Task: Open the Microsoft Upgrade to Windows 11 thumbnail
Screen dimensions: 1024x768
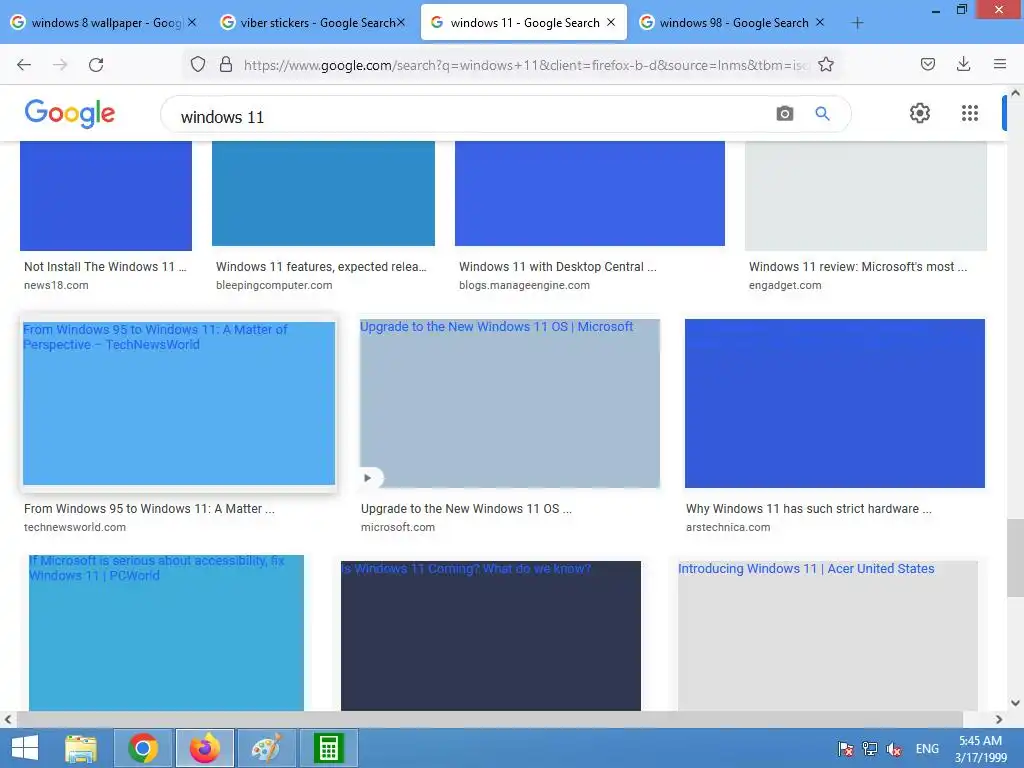Action: pos(509,403)
